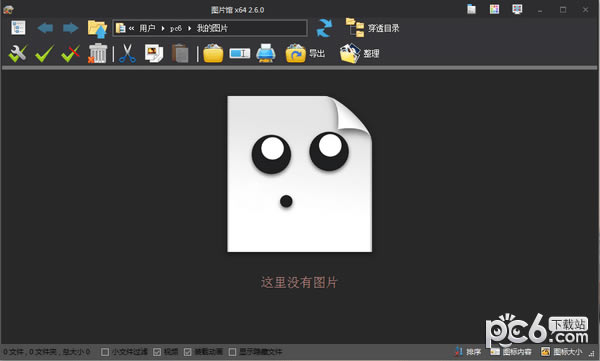Click the back navigation arrow
The width and height of the screenshot is (600, 361).
[x=45, y=28]
